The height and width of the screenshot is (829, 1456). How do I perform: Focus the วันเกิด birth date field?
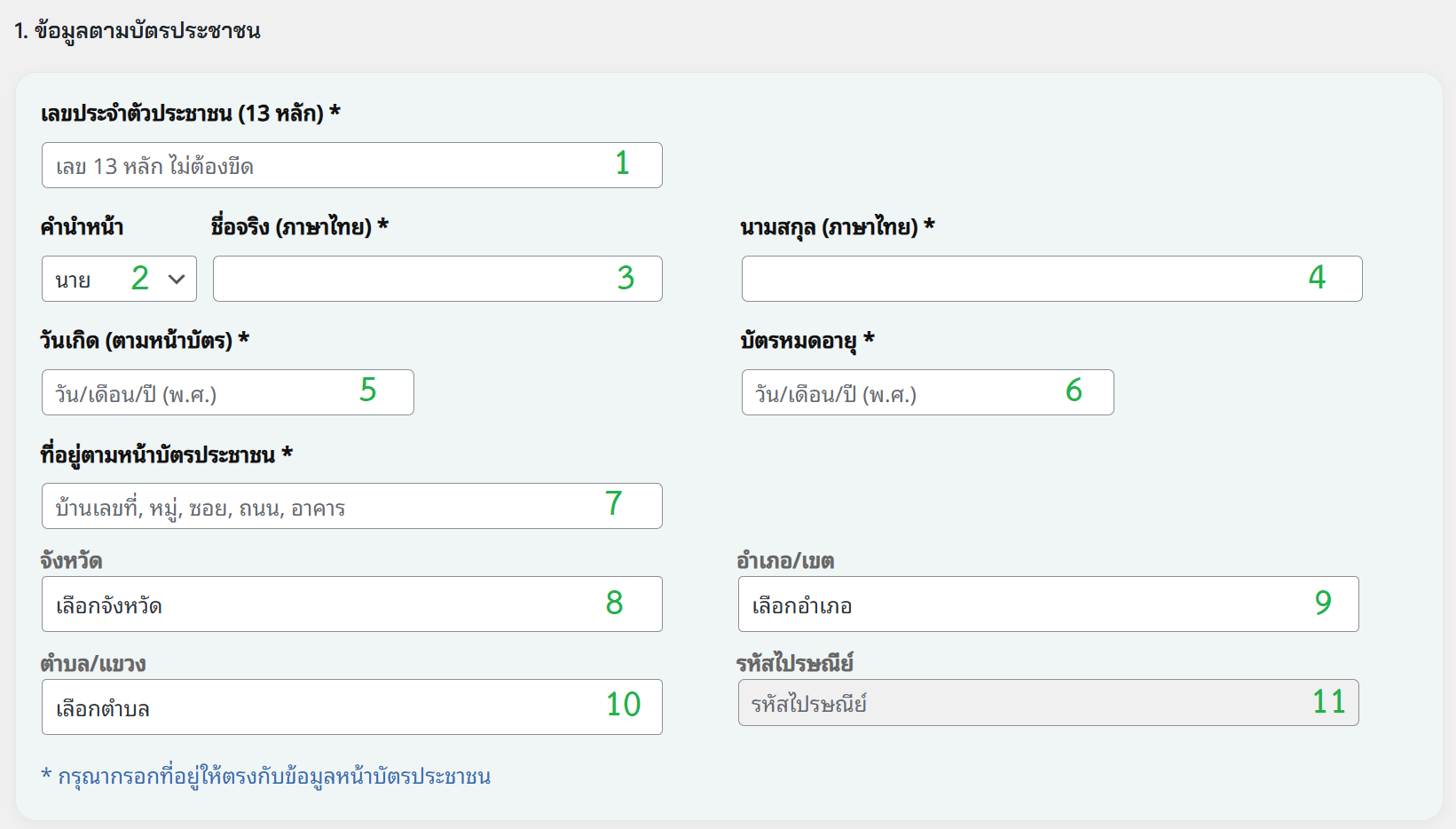(x=227, y=392)
